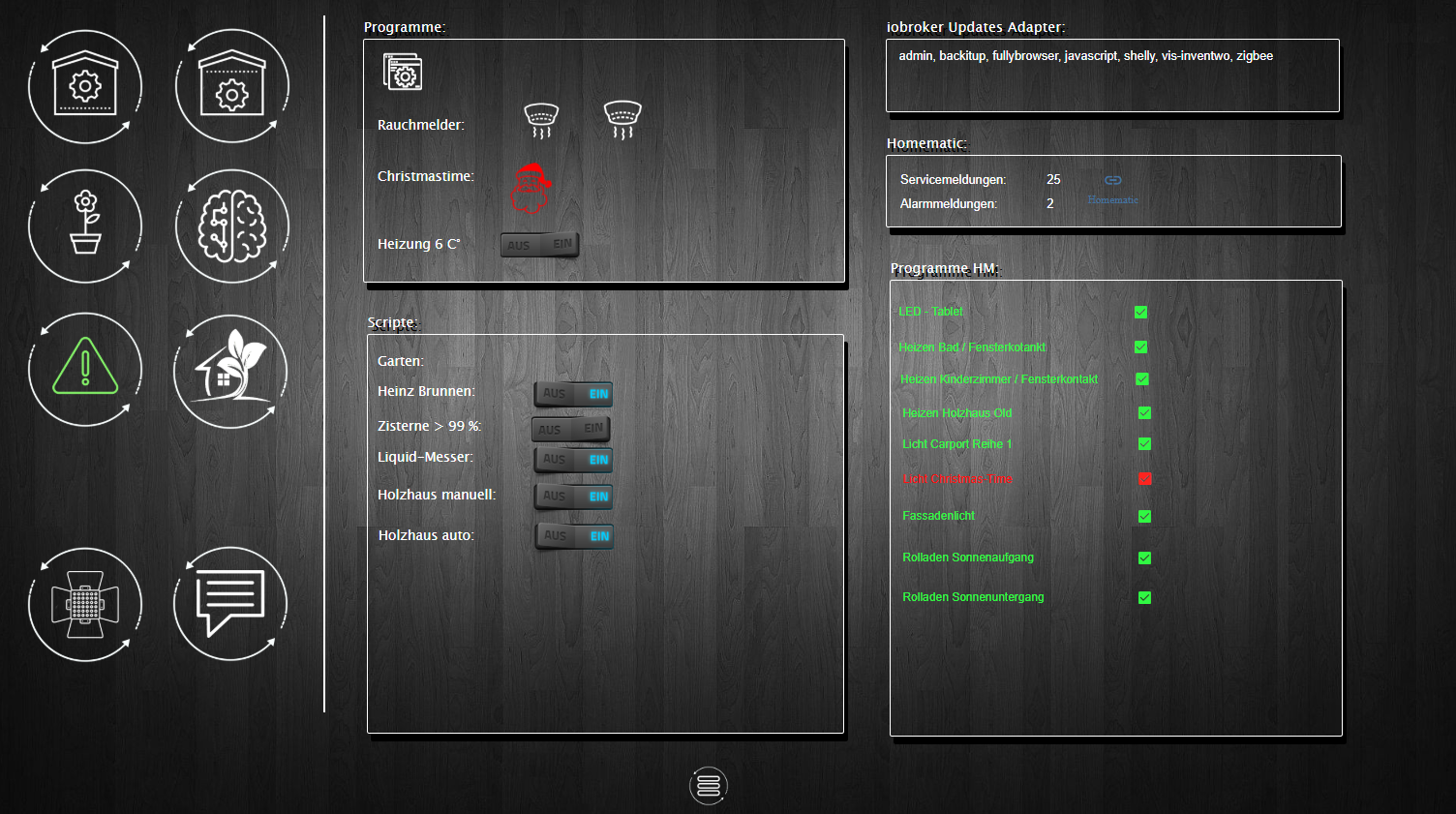Toggle the Heizung 6 C° switch
1456x814 pixels.
pyautogui.click(x=539, y=245)
